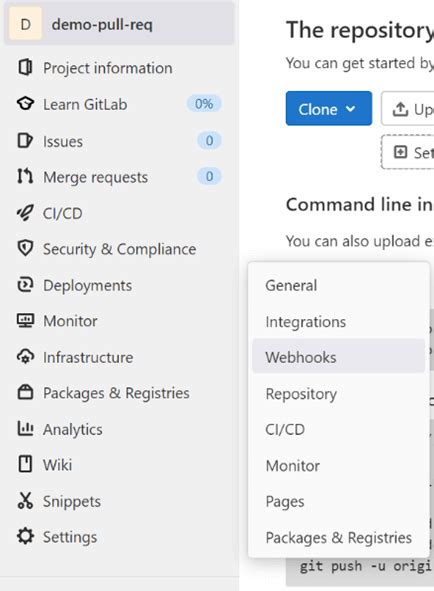The image size is (434, 591).
Task: Open the Issues label in sidebar
Action: pos(63,142)
